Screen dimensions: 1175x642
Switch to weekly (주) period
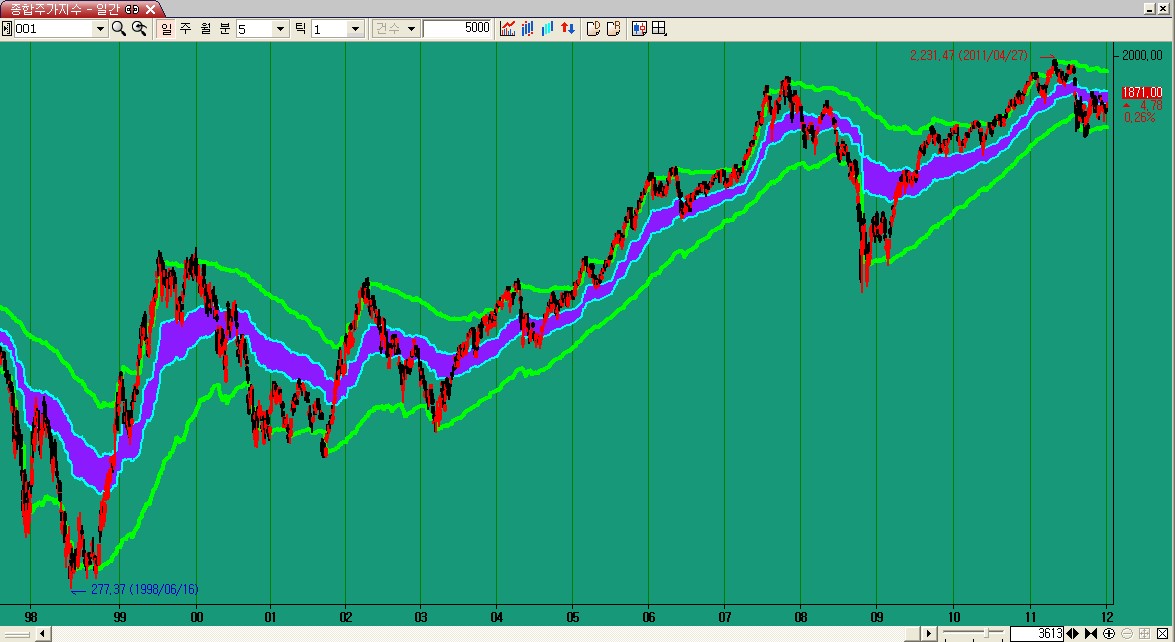pyautogui.click(x=185, y=29)
